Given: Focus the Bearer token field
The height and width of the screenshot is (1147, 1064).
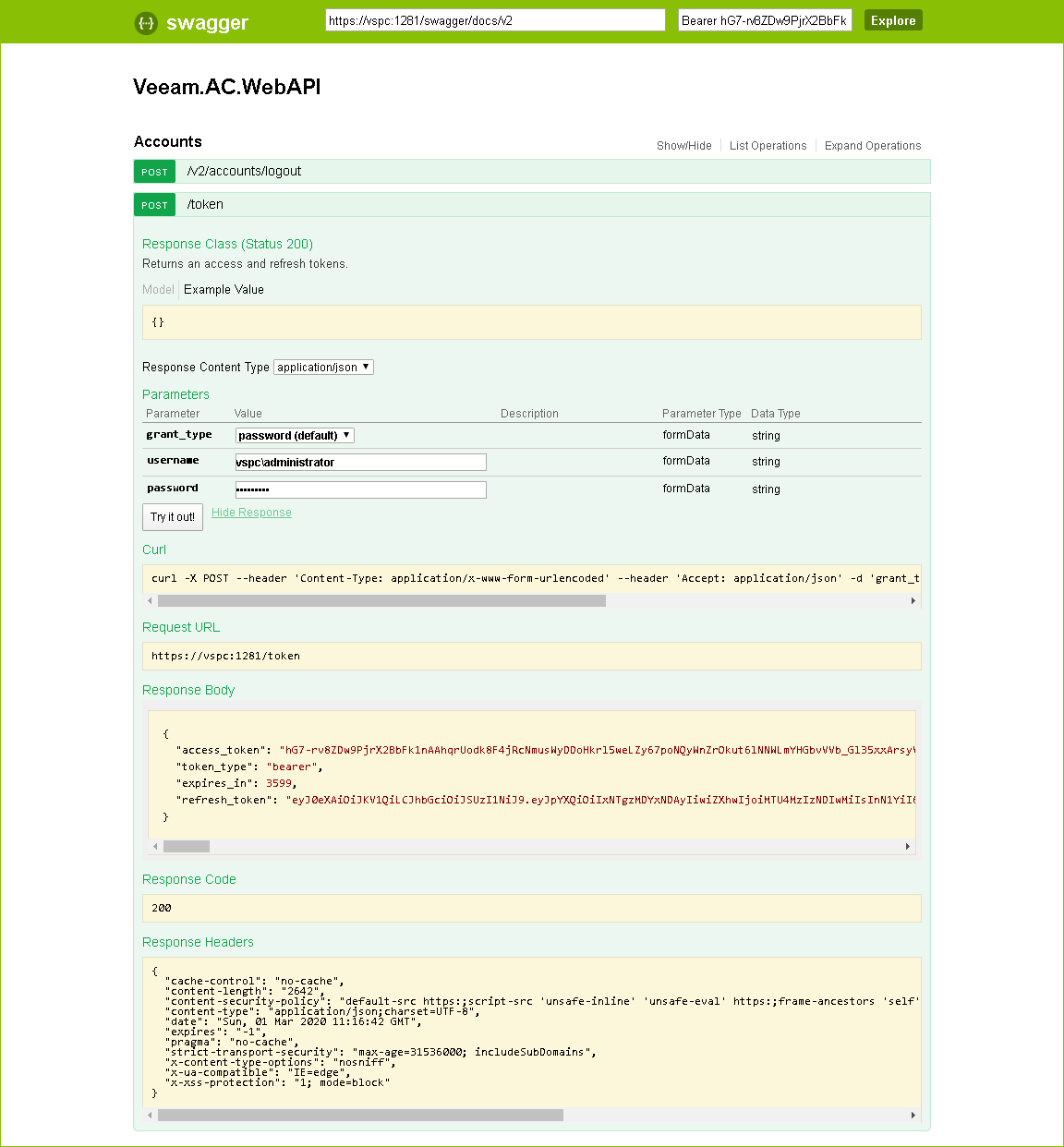Looking at the screenshot, I should point(765,20).
